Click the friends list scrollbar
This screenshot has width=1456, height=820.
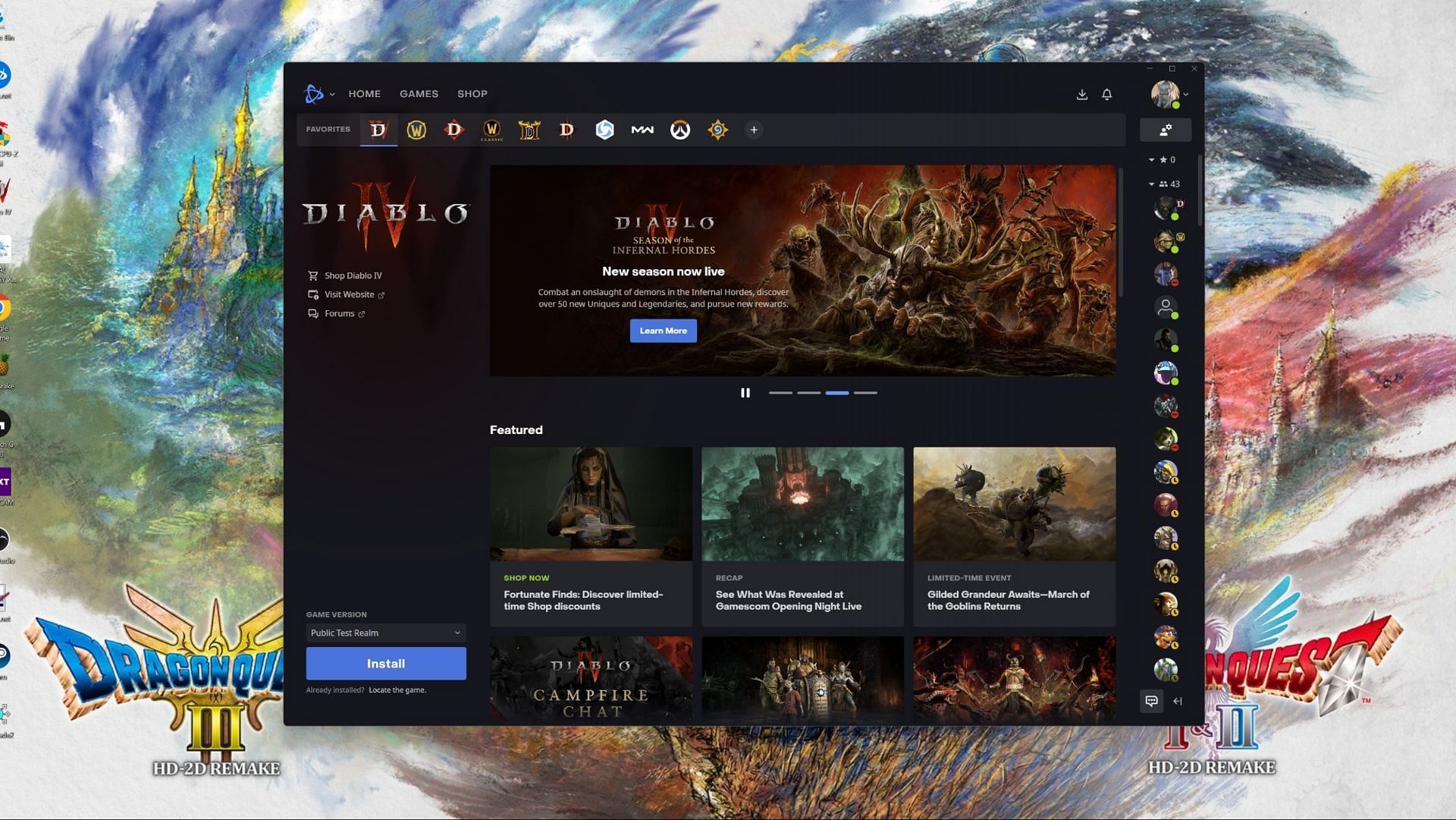1200,190
